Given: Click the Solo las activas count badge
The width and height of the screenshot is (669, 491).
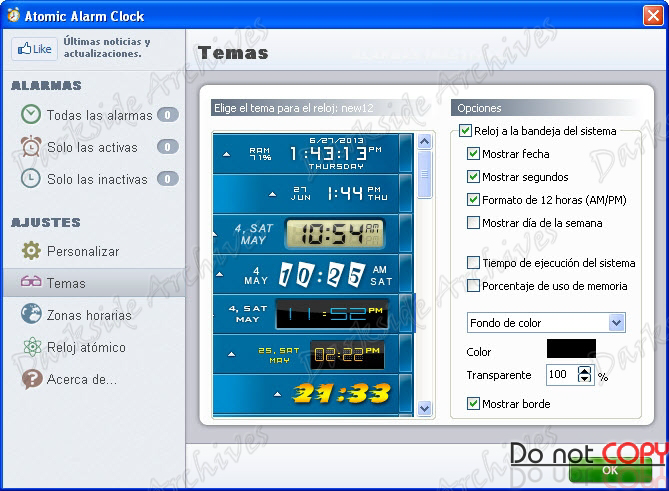Looking at the screenshot, I should [168, 147].
